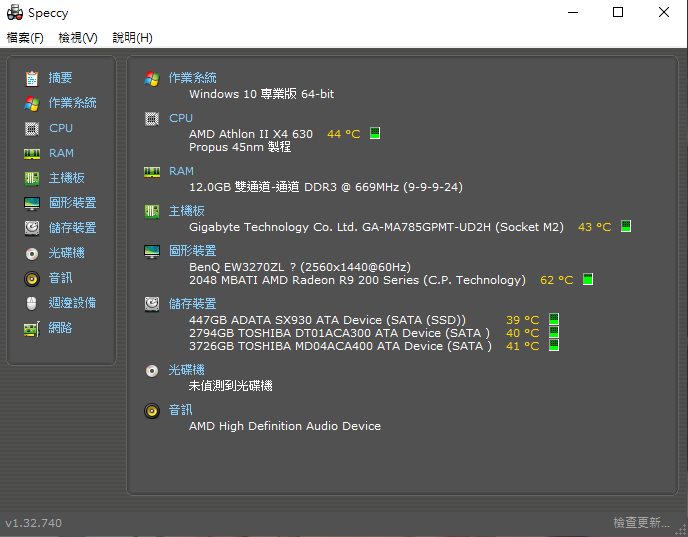Click the green temperature indicator next to GPU 62 °C
This screenshot has height=537, width=688.
[588, 279]
